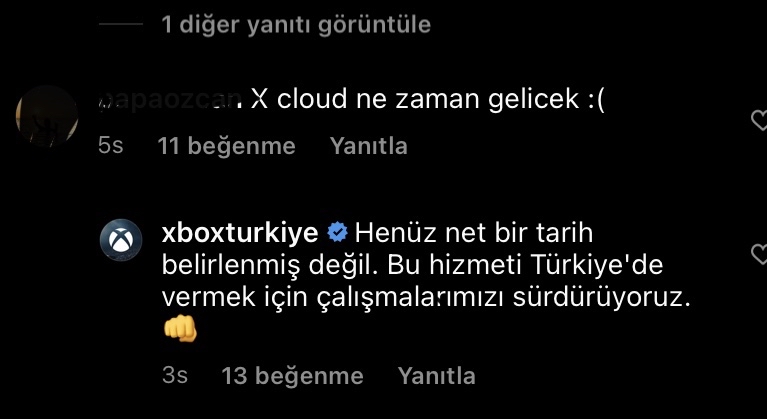Tap 'sürdürüyoruz.' at the reply's end
The width and height of the screenshot is (767, 419).
click(x=601, y=299)
